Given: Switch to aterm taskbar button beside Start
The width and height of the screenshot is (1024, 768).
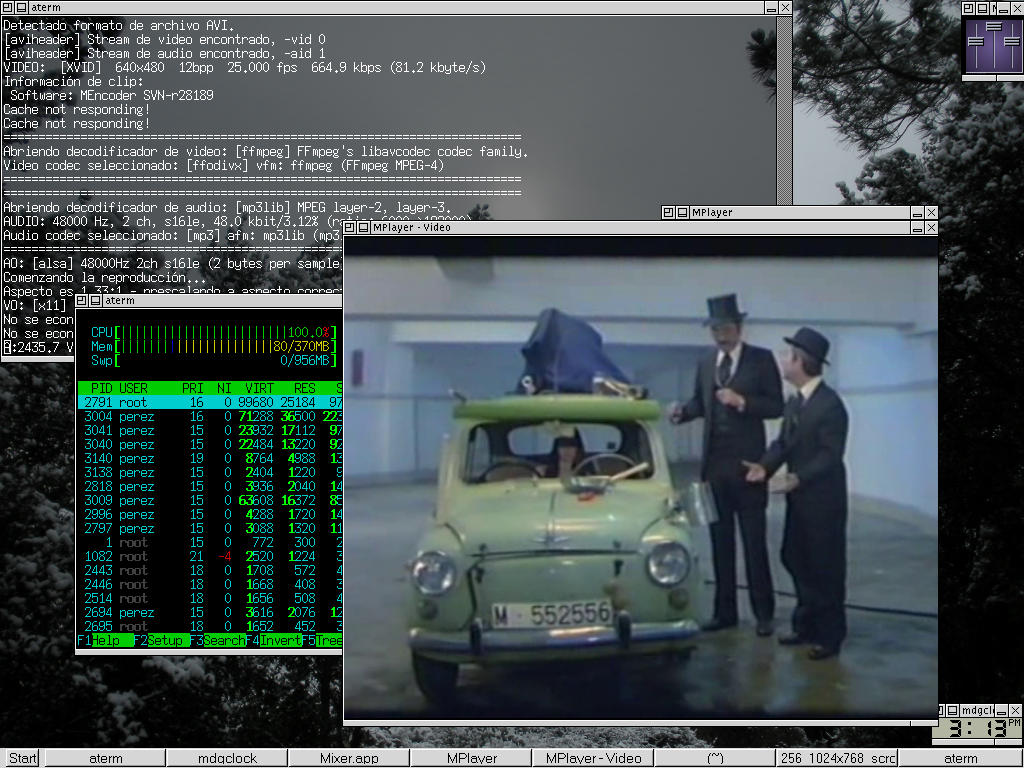Looking at the screenshot, I should click(x=105, y=758).
